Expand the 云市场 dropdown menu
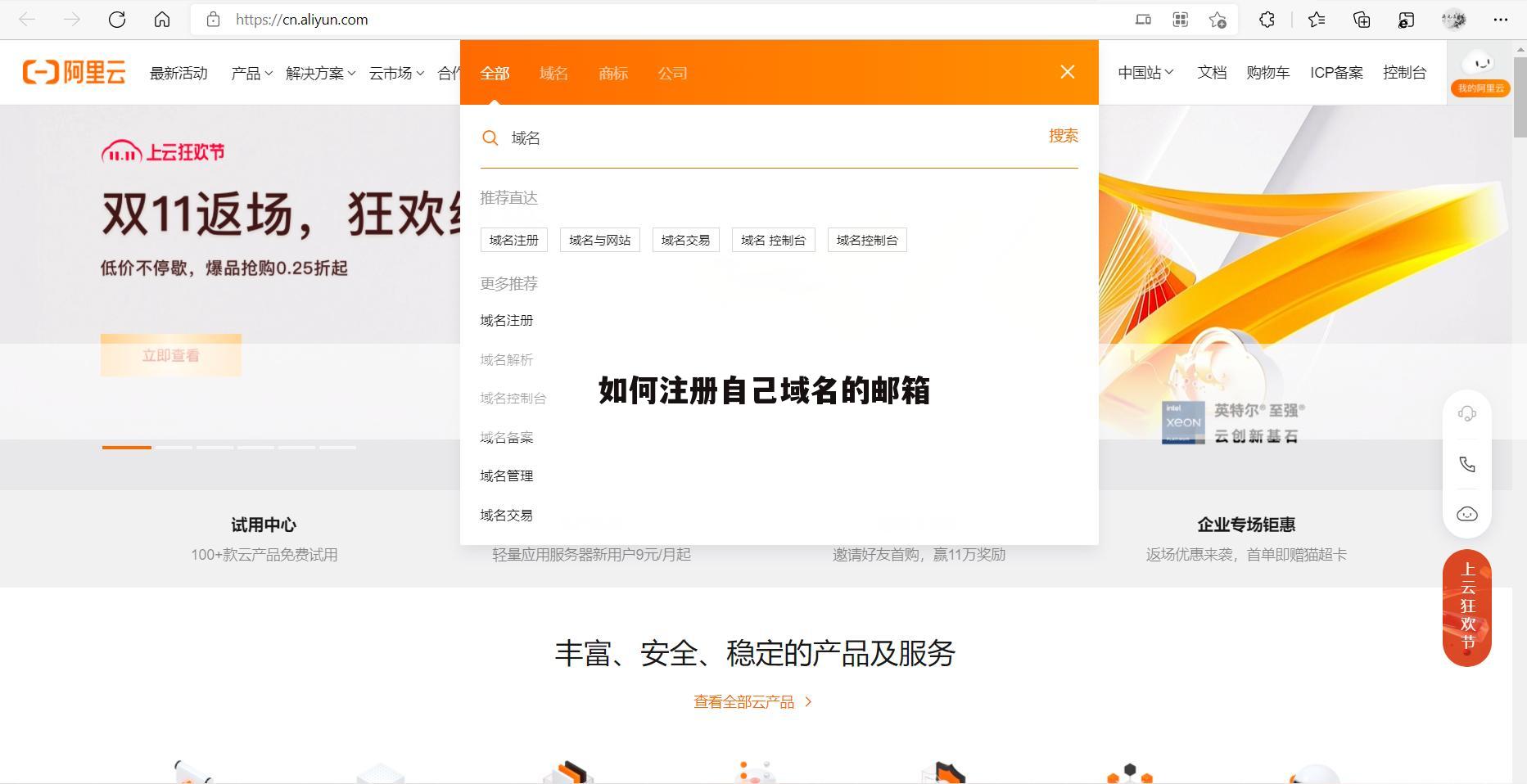Viewport: 1527px width, 784px height. pyautogui.click(x=396, y=73)
